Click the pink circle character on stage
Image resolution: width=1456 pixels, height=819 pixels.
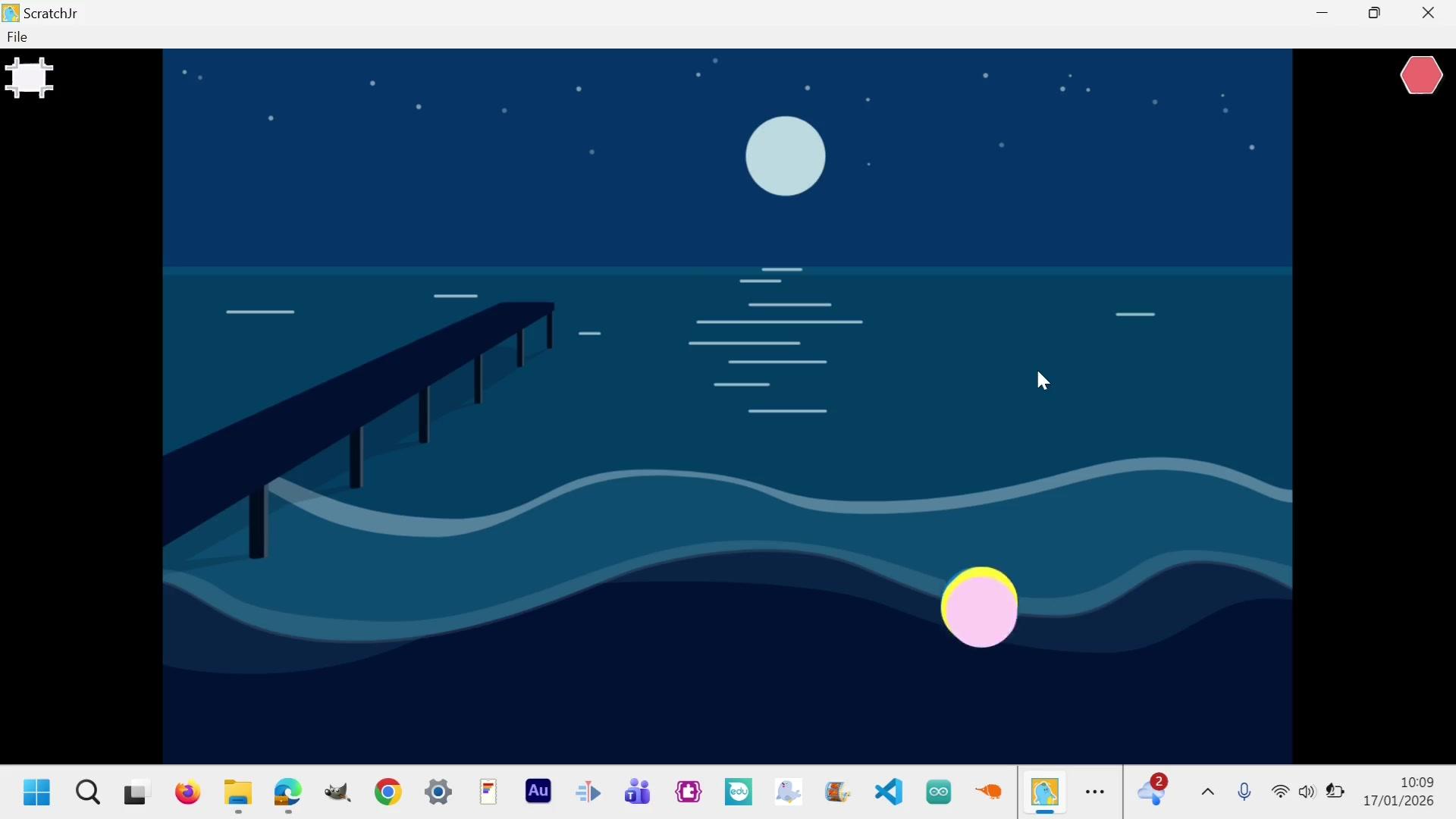click(980, 608)
